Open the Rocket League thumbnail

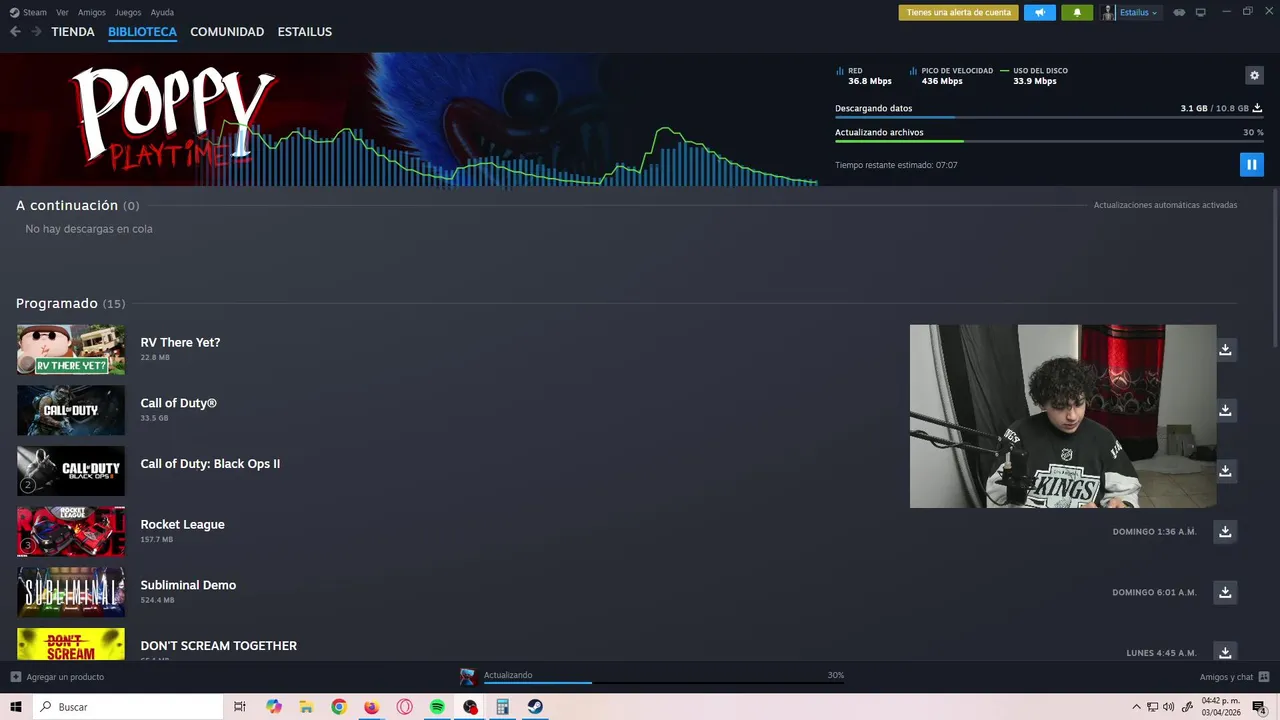click(71, 531)
